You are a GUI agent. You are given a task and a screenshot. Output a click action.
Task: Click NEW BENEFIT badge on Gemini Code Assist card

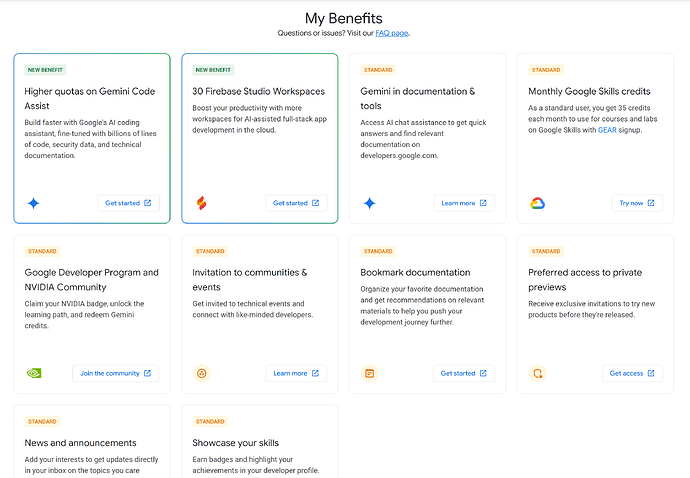click(45, 70)
